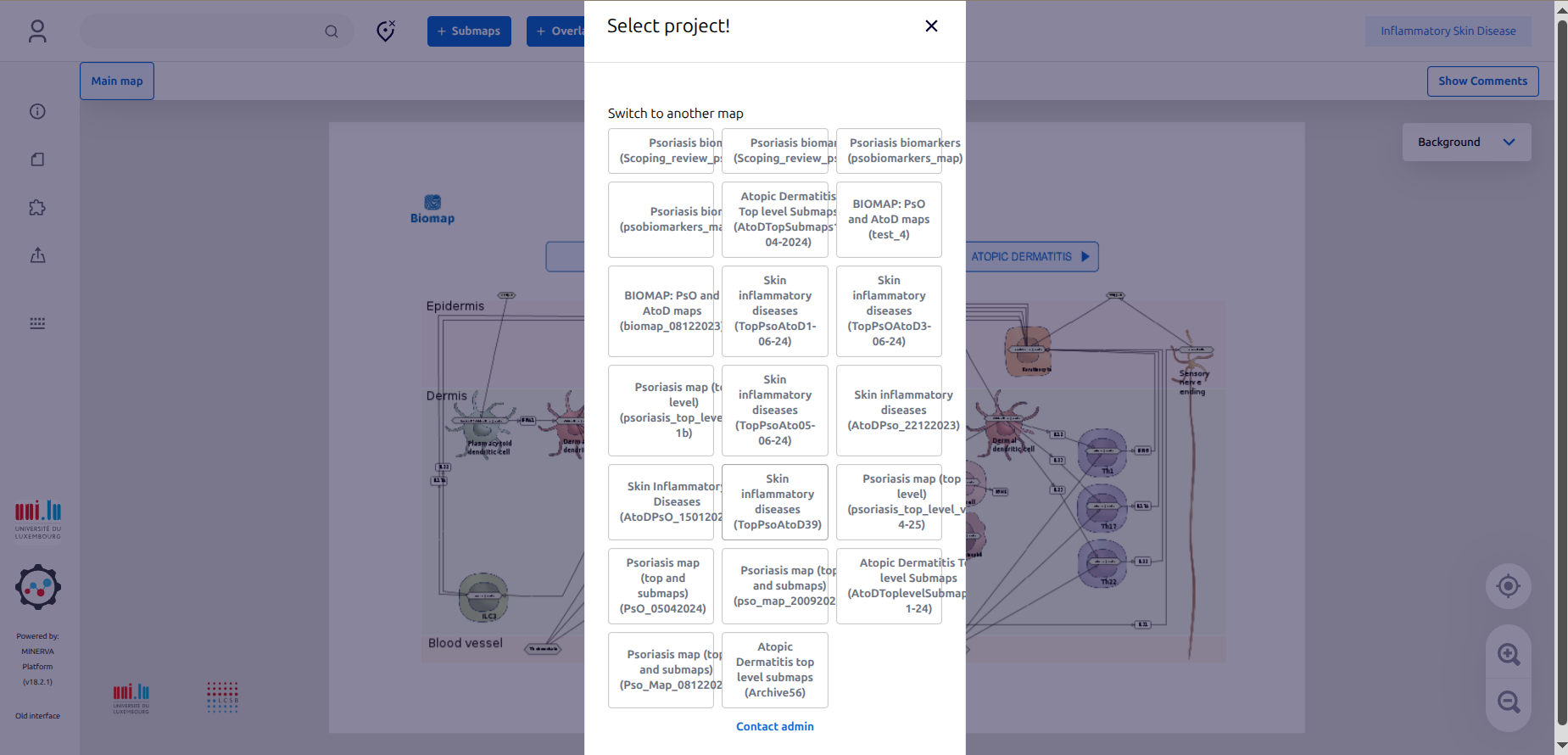This screenshot has width=1568, height=755.
Task: Open the info icon in the sidebar
Action: click(37, 111)
